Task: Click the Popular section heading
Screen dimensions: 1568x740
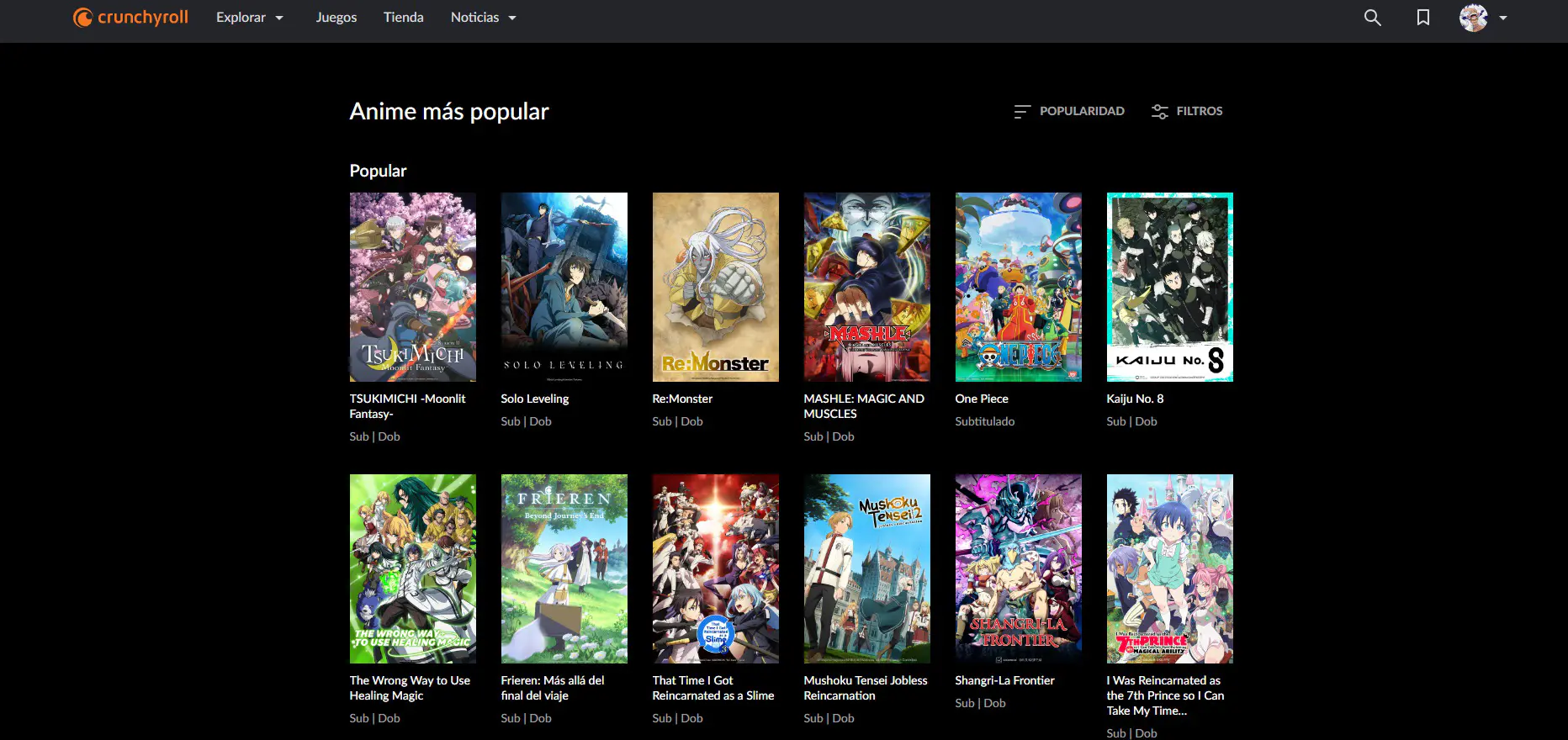Action: 378,171
